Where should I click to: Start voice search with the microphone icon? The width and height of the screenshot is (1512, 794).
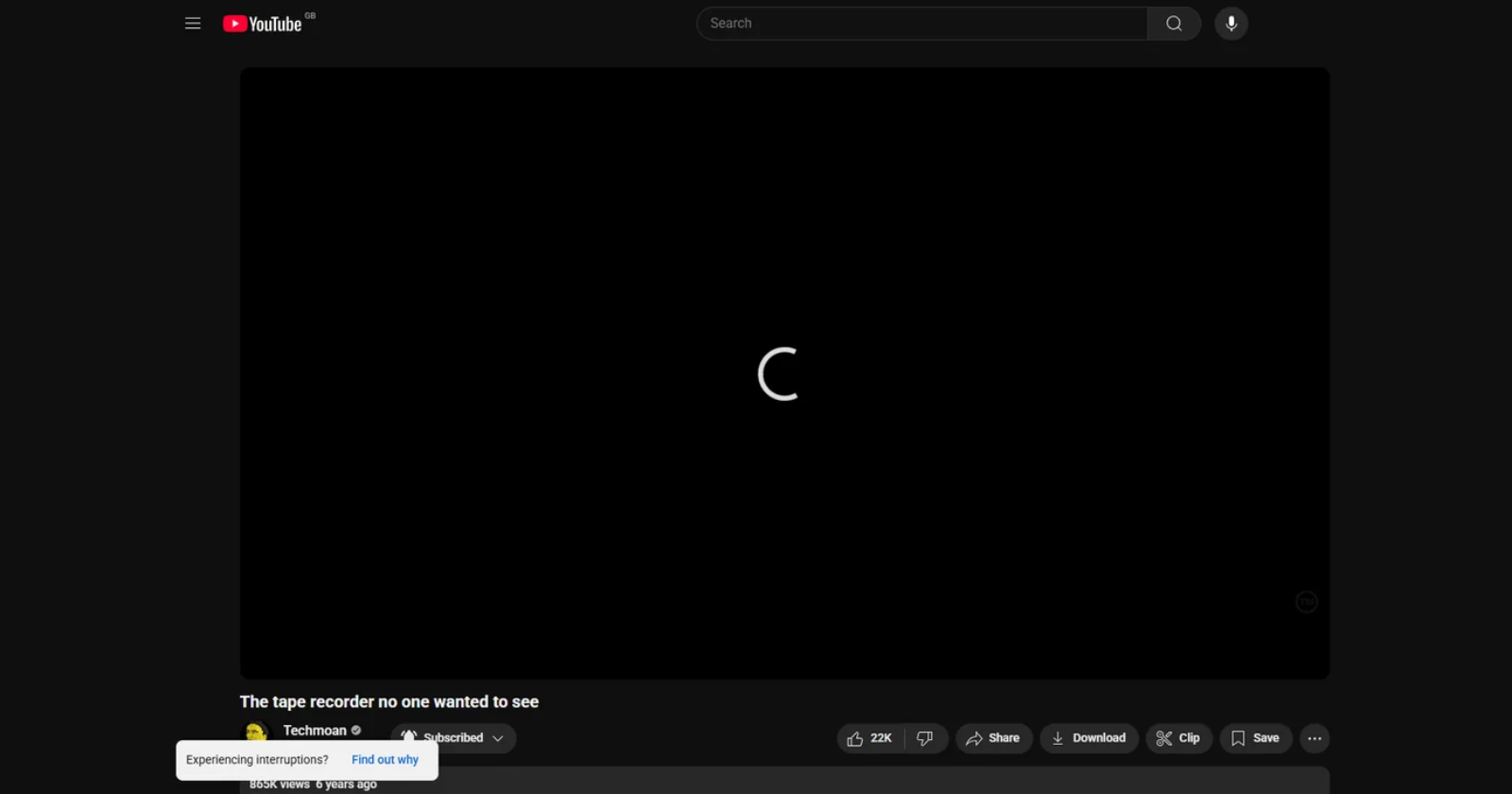point(1231,24)
